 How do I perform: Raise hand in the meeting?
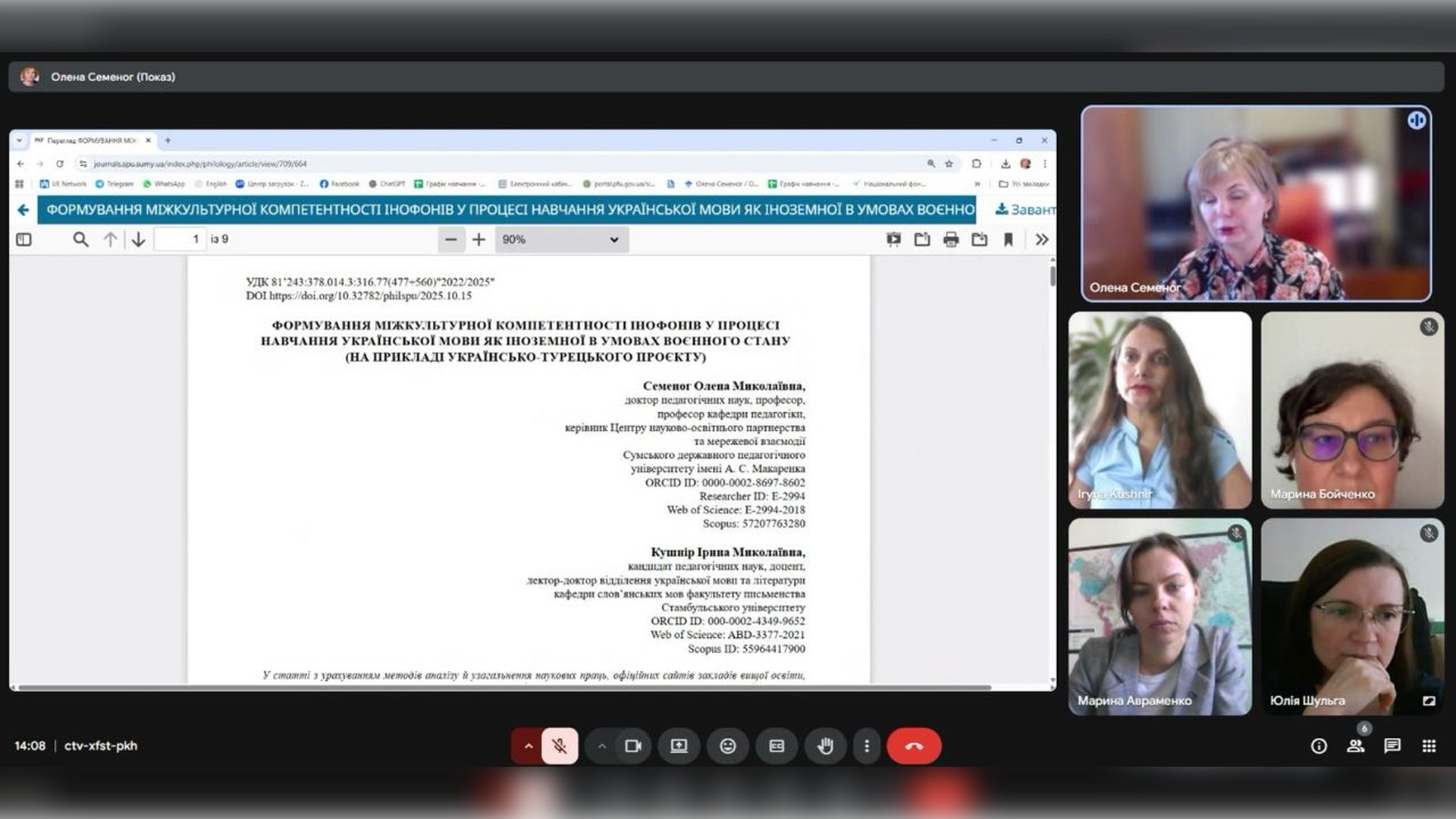tap(825, 746)
